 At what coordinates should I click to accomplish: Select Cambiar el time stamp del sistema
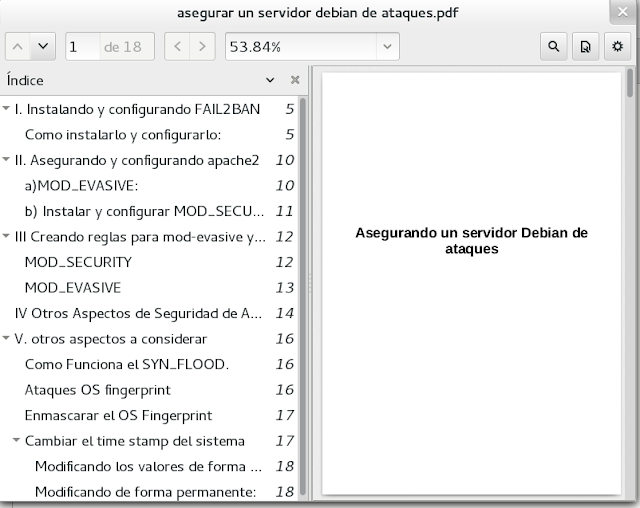tap(135, 441)
